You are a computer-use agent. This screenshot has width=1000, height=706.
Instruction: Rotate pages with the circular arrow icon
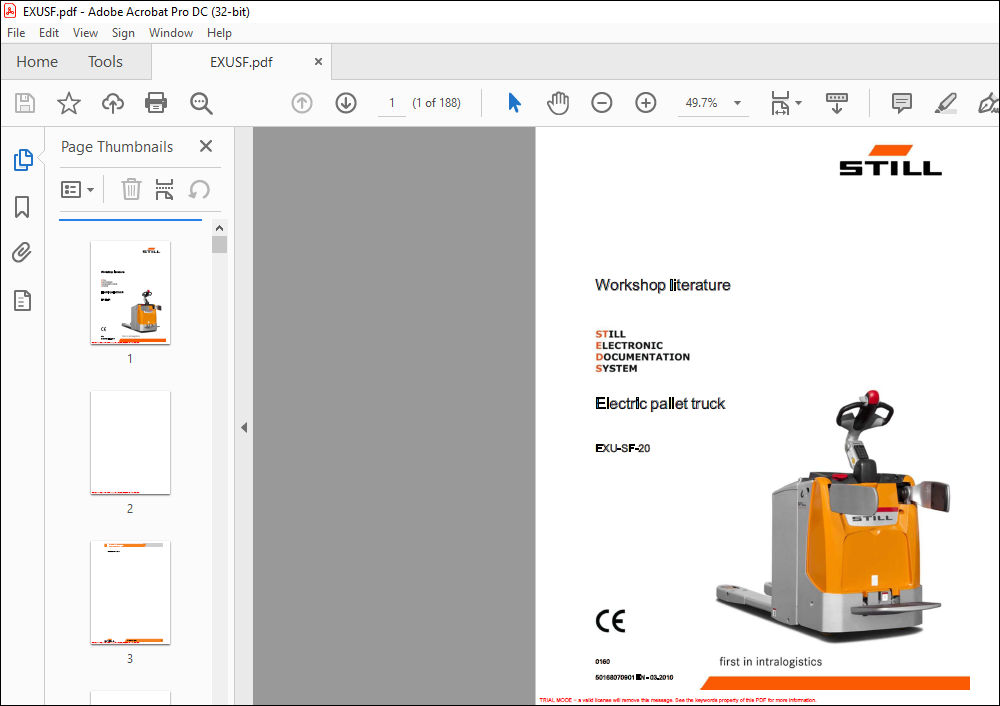[199, 189]
